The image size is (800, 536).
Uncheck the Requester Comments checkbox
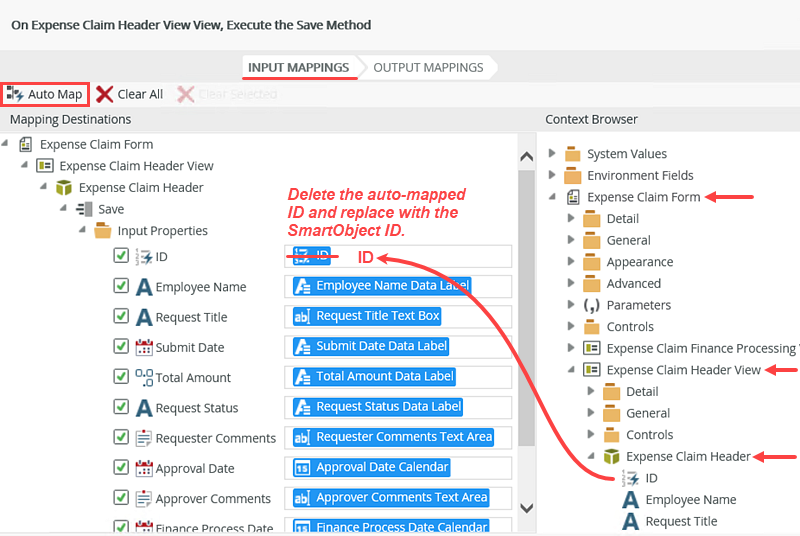[121, 437]
